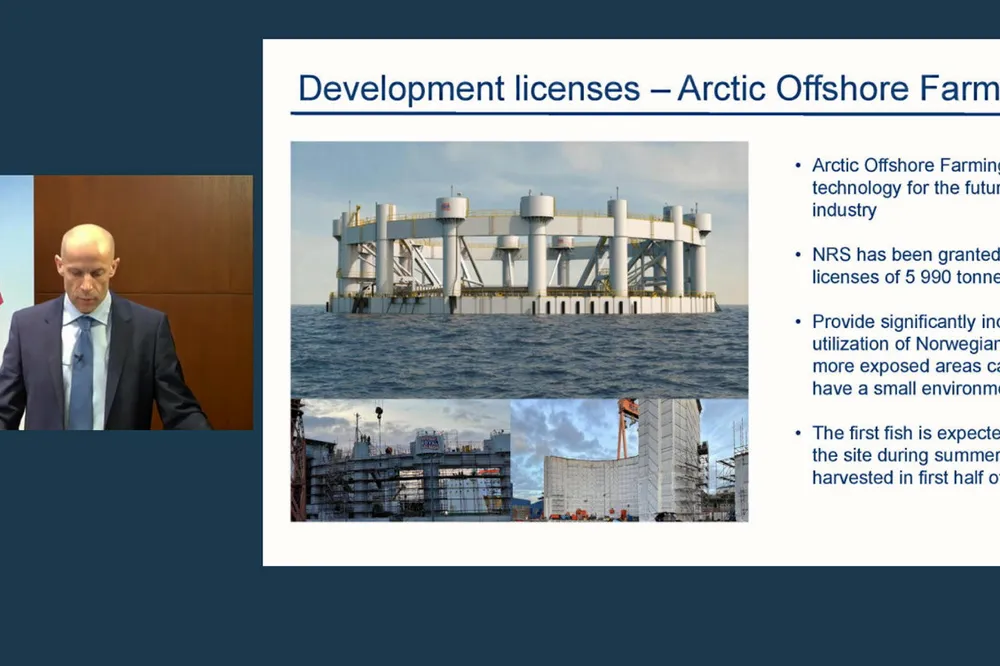Click the text 'licenses of 5 990 tonne'

pos(906,277)
